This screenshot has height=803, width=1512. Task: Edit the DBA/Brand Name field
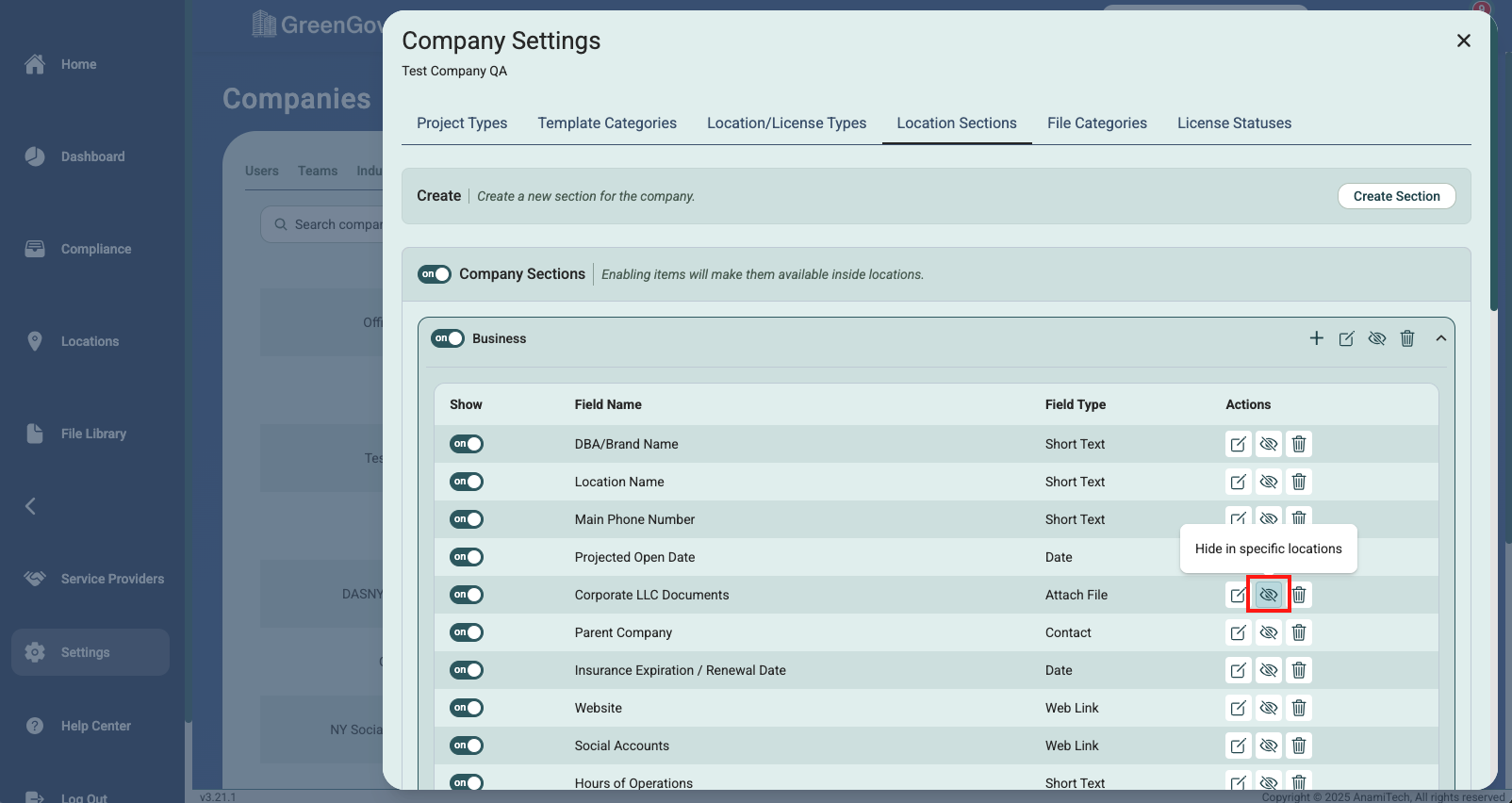[x=1238, y=444]
